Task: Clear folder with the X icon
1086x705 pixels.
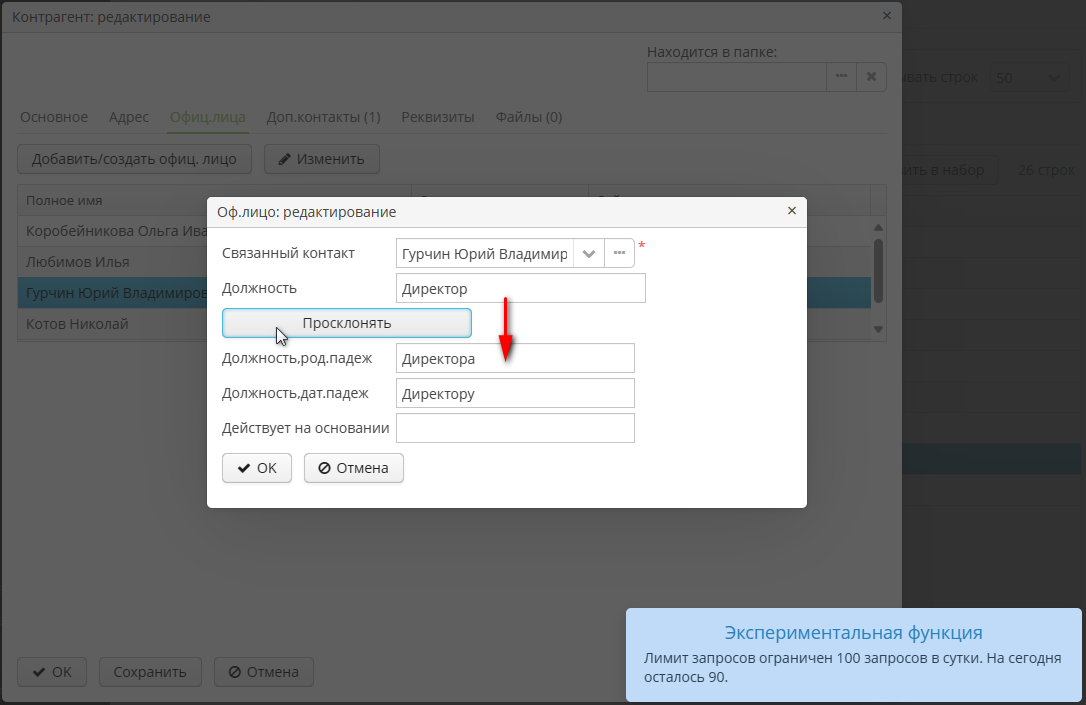Action: click(871, 77)
